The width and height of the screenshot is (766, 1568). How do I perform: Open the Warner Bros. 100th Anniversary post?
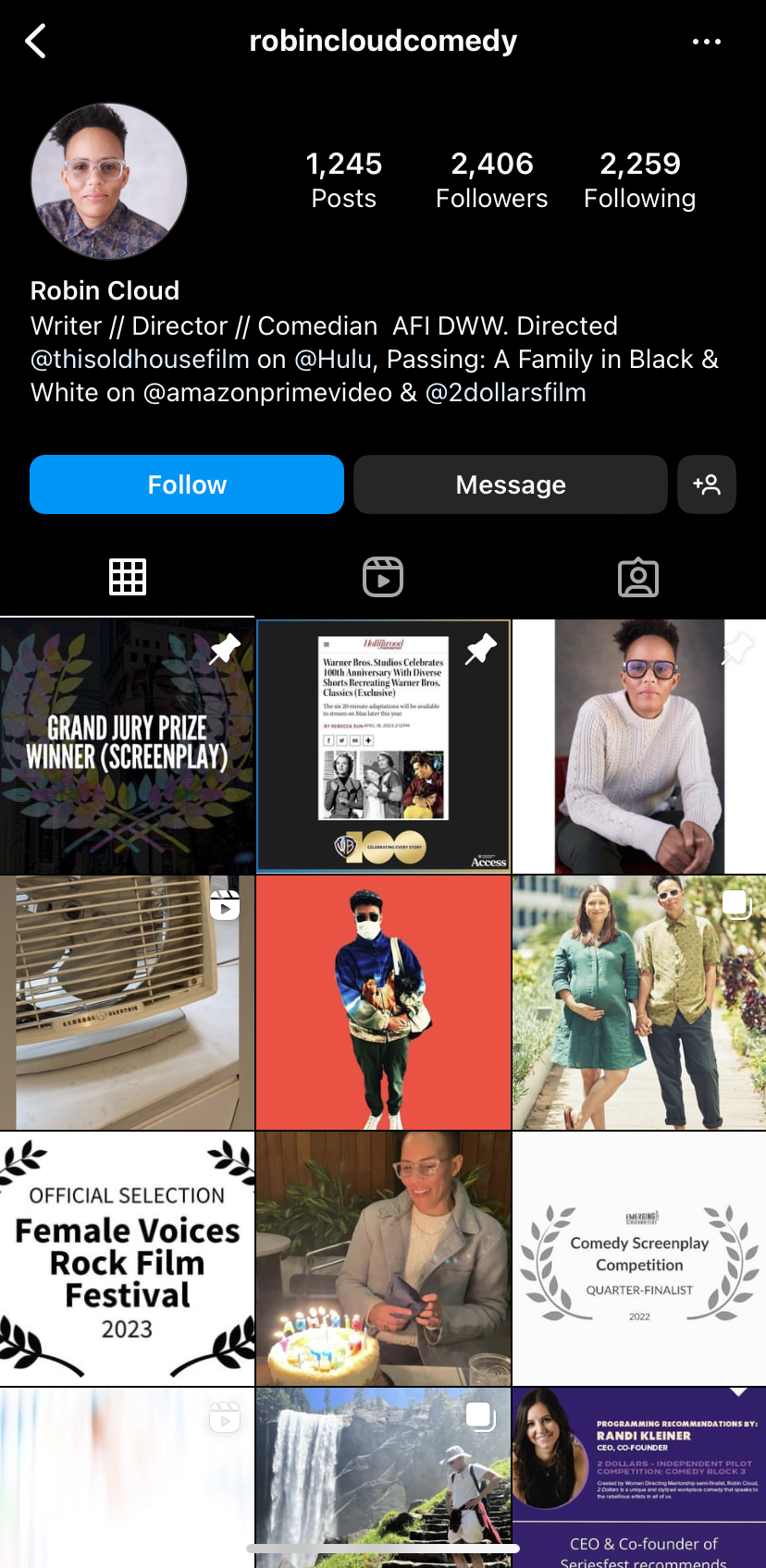[x=383, y=747]
